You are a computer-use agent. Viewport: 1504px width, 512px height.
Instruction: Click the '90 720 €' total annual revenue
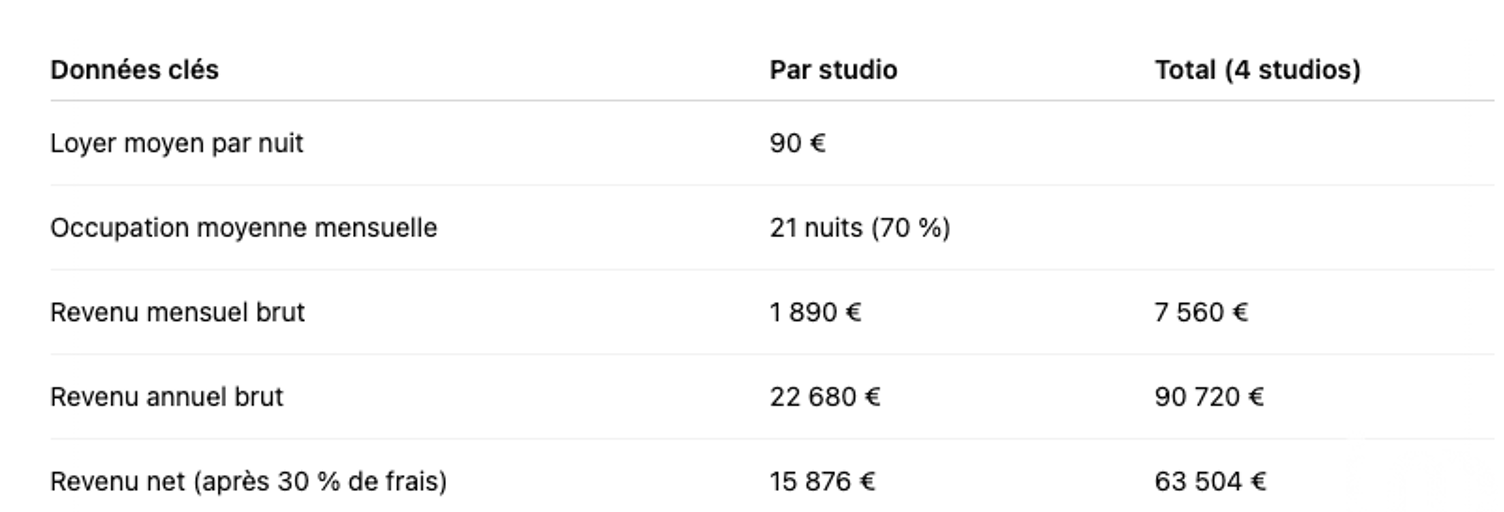(1209, 397)
